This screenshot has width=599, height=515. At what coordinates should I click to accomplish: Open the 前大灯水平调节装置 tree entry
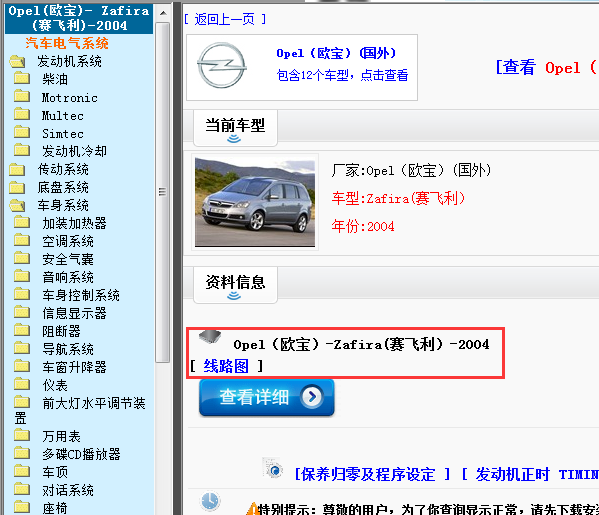tap(94, 403)
